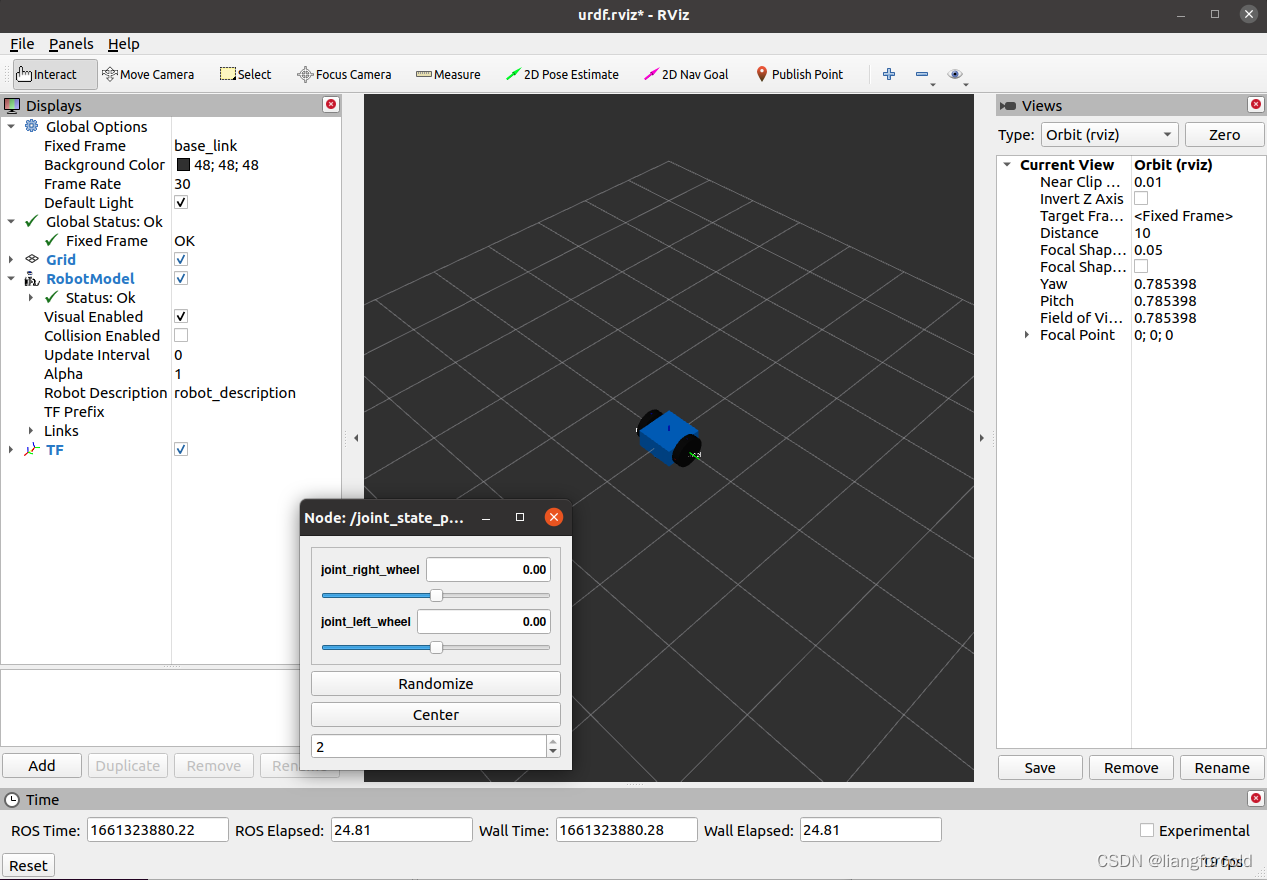This screenshot has height=880, width=1267.
Task: Toggle the Focal Shape Fixed Size checkbox
Action: click(x=1141, y=267)
